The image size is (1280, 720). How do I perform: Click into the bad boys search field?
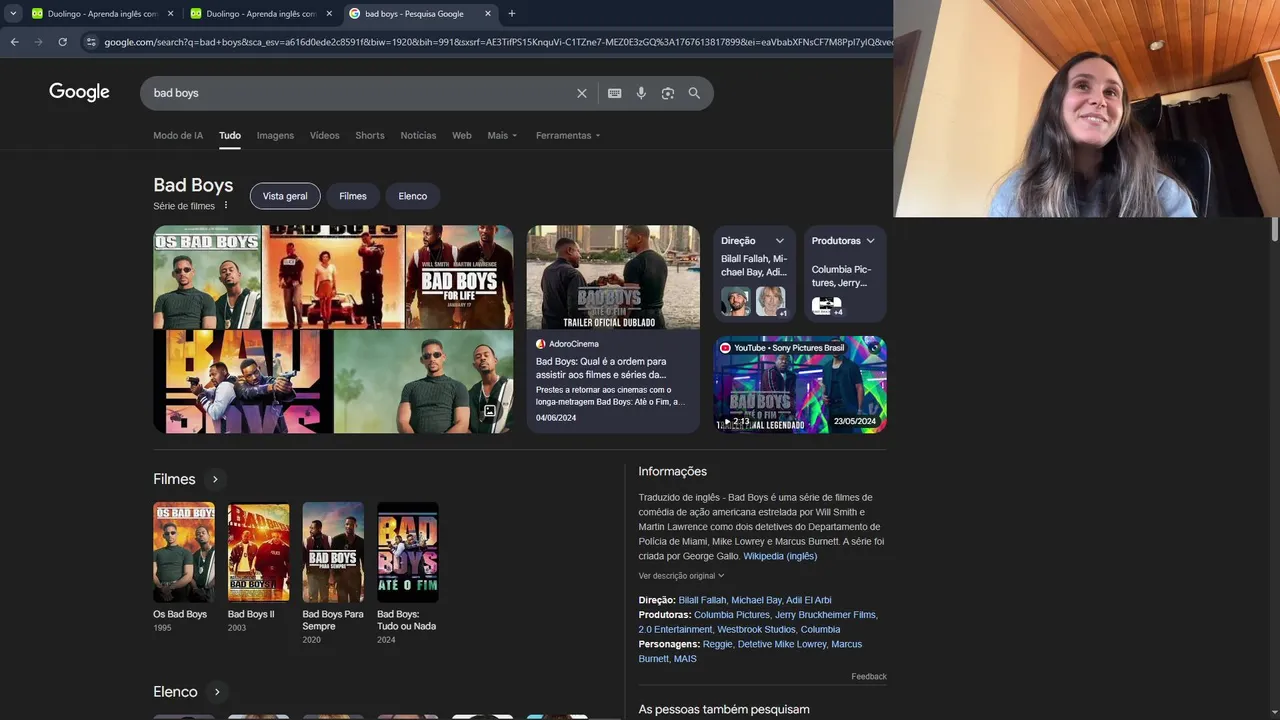coord(360,93)
